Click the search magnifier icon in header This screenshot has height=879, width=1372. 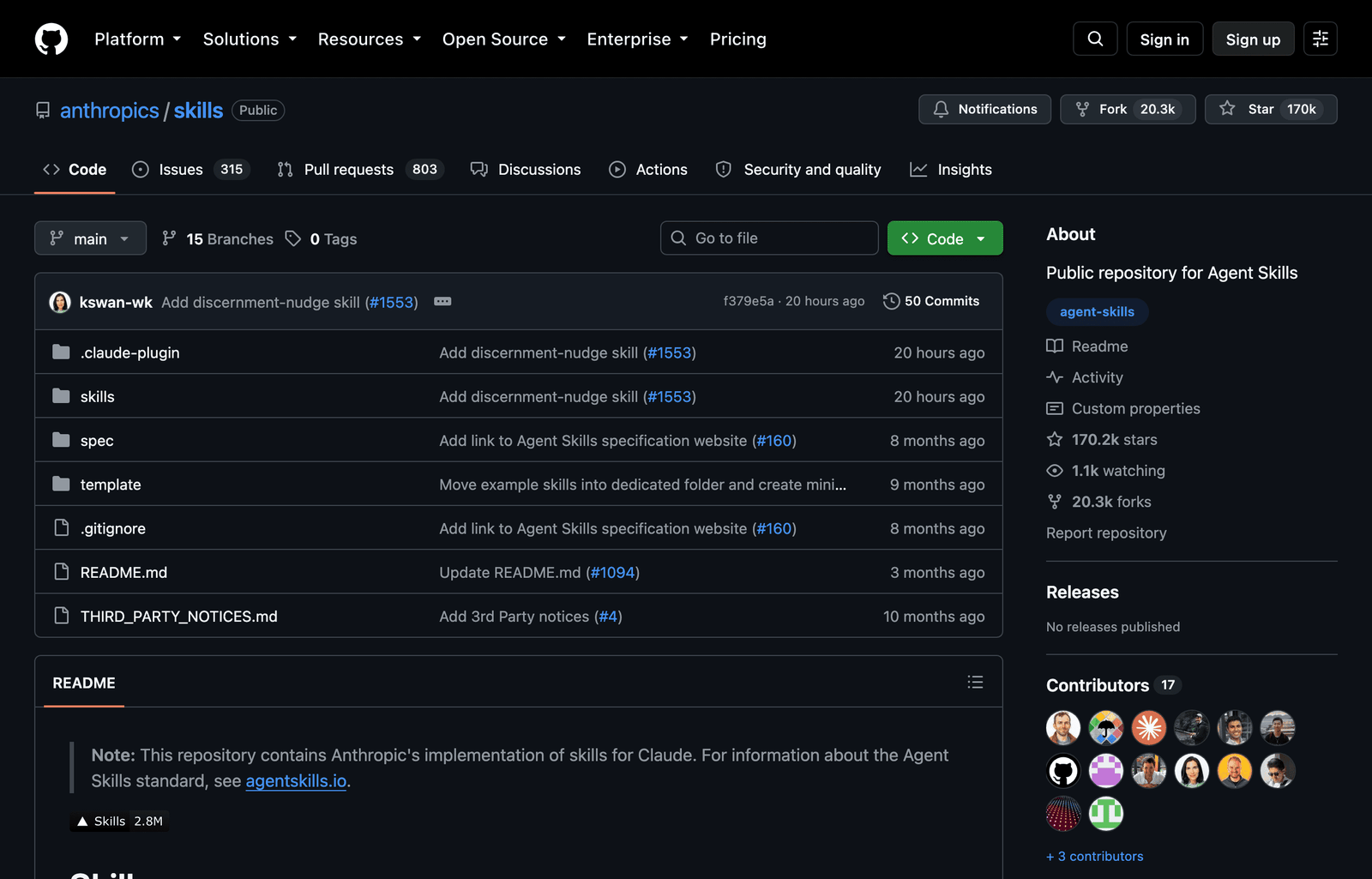point(1095,39)
